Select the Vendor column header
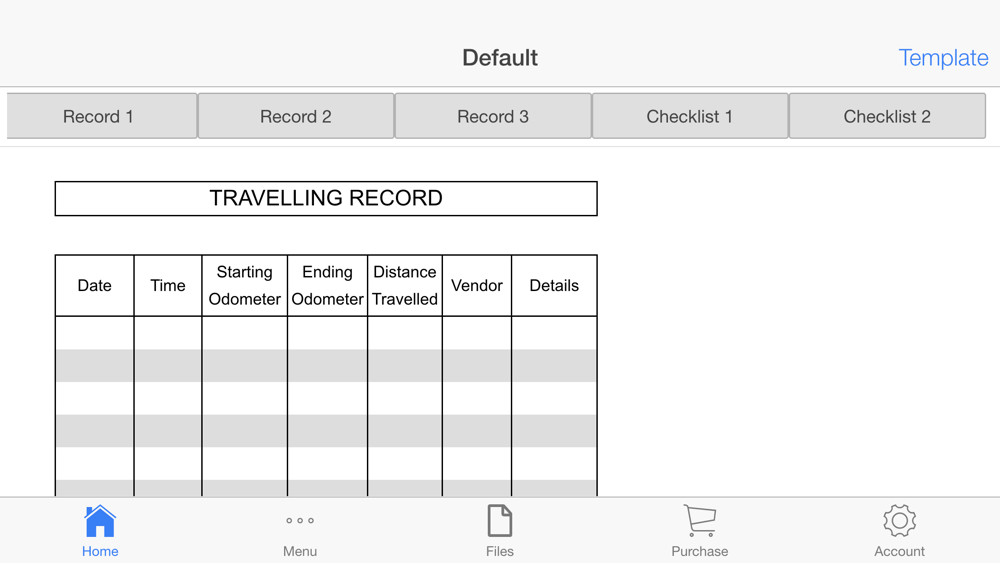This screenshot has height=563, width=1000. [x=477, y=286]
